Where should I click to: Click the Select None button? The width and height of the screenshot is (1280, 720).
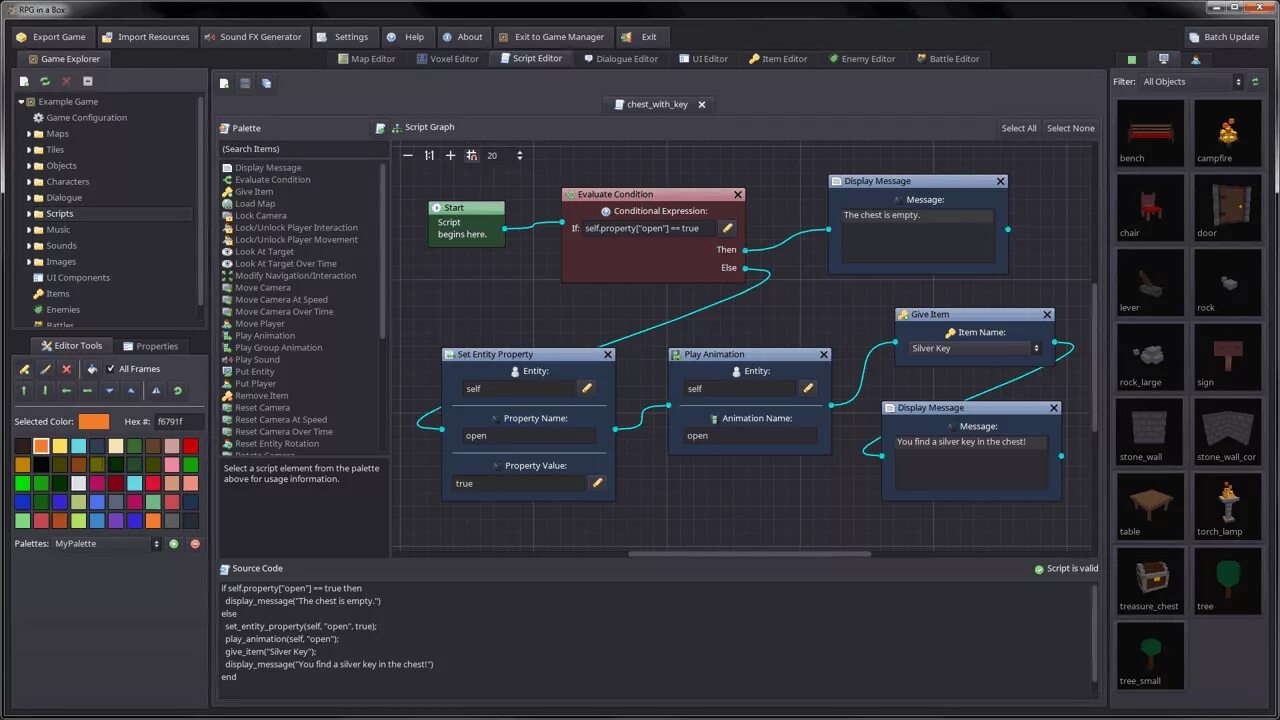tap(1072, 128)
